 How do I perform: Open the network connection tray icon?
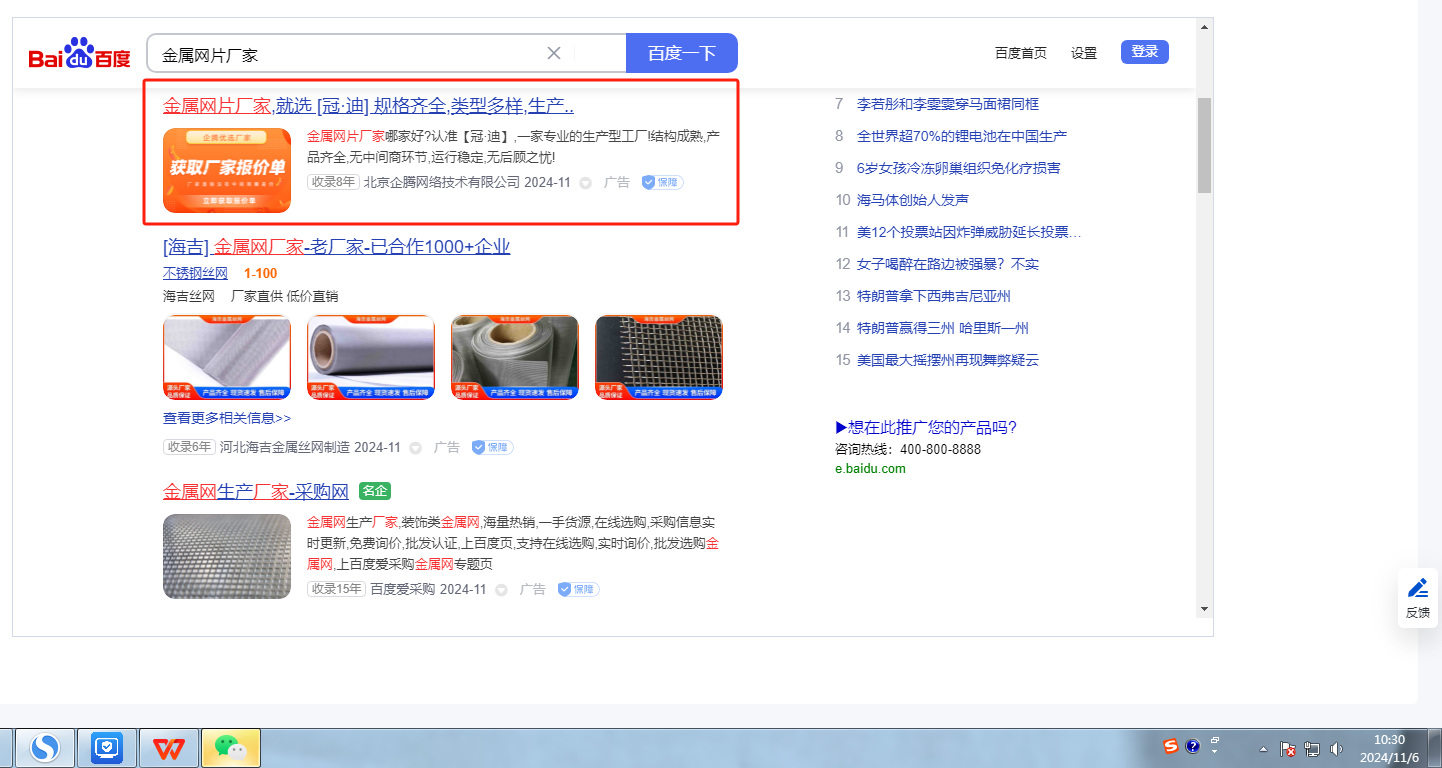1312,748
